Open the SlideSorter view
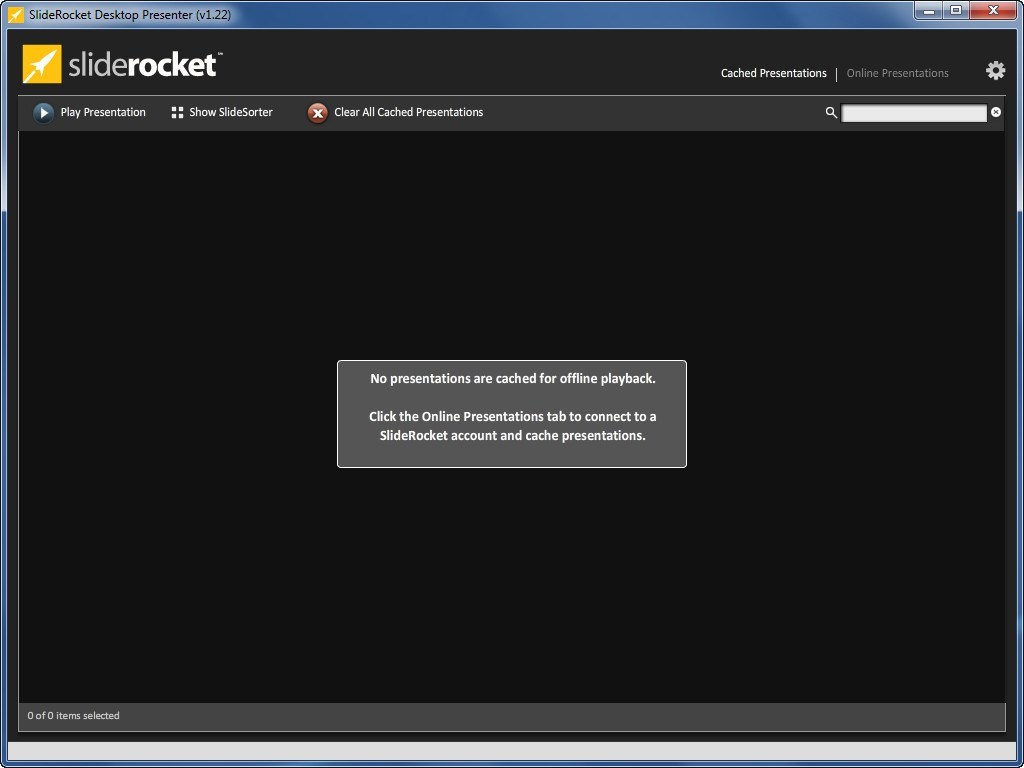Viewport: 1024px width, 768px height. (x=230, y=112)
